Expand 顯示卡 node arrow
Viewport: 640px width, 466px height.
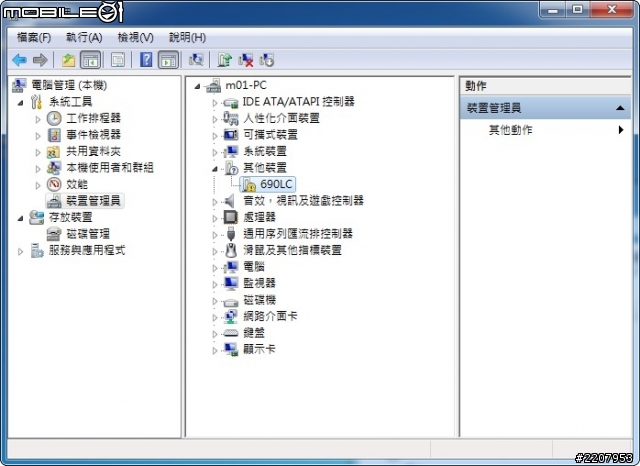[215, 350]
